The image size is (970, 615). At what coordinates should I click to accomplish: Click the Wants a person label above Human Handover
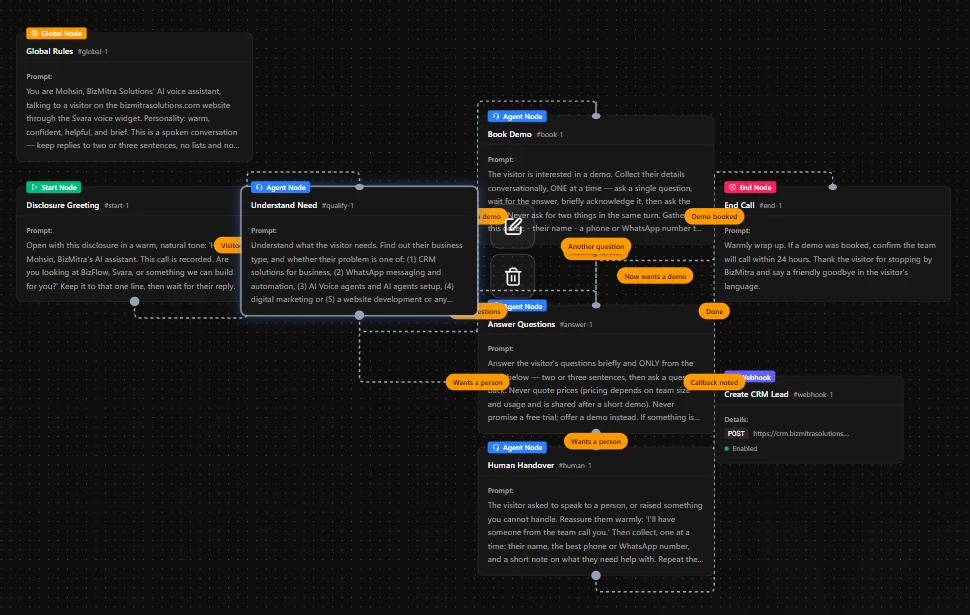[x=596, y=441]
